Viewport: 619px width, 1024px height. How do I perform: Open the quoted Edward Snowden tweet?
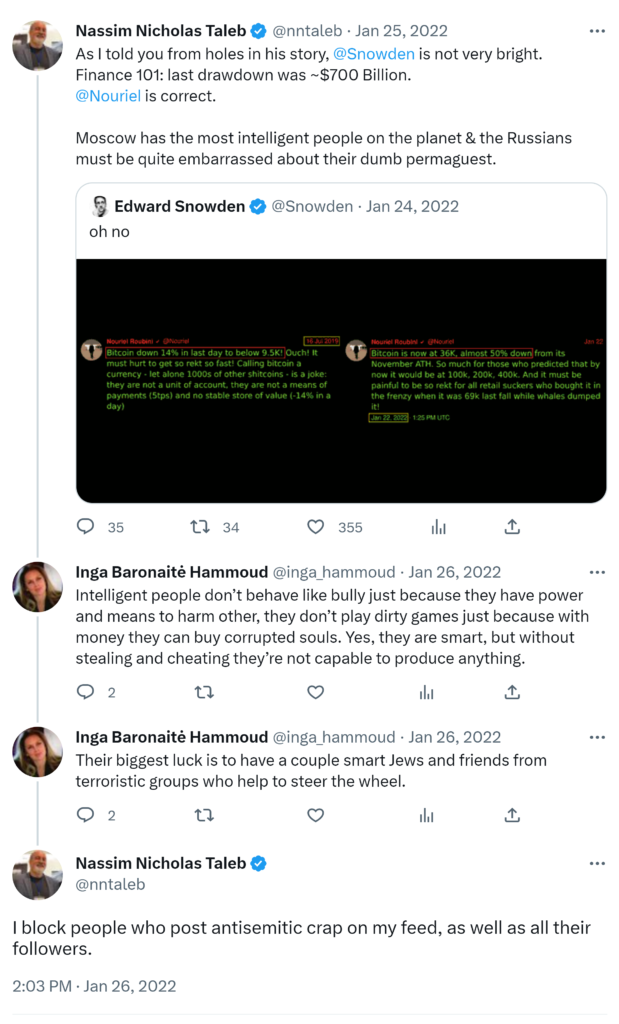point(340,219)
